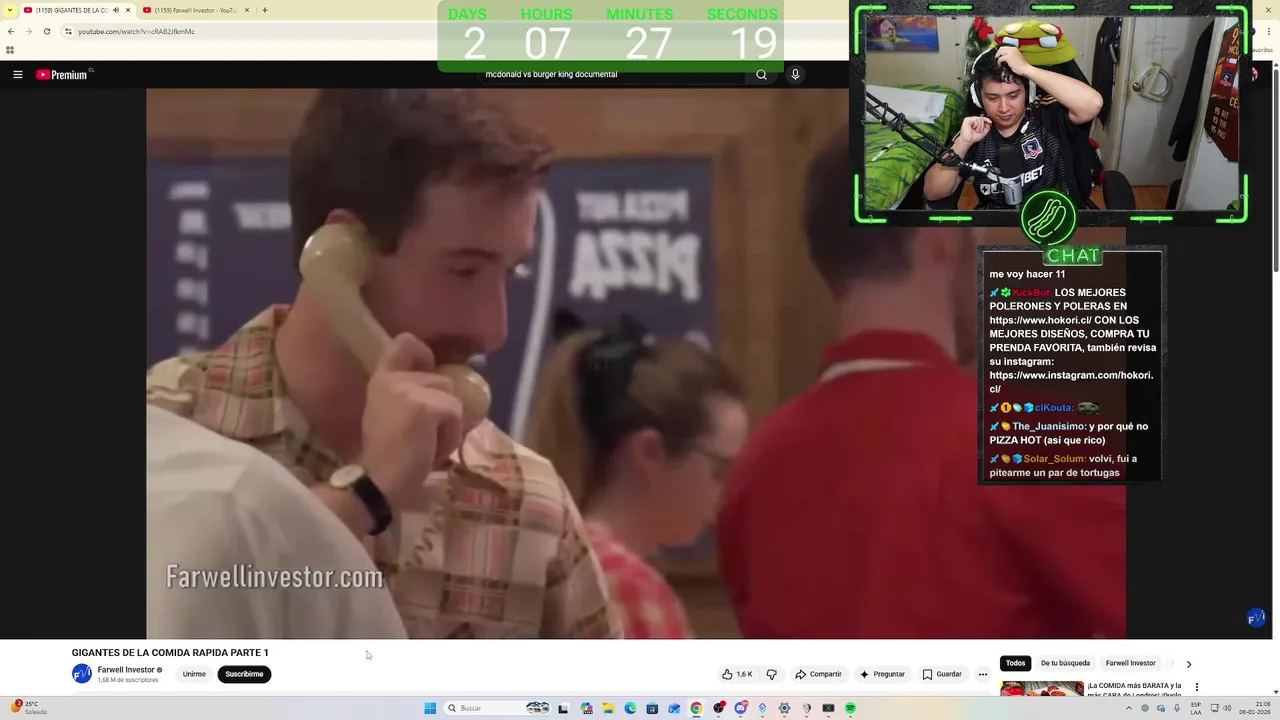Viewport: 1280px width, 720px height.
Task: Go forward in browser history
Action: click(28, 31)
